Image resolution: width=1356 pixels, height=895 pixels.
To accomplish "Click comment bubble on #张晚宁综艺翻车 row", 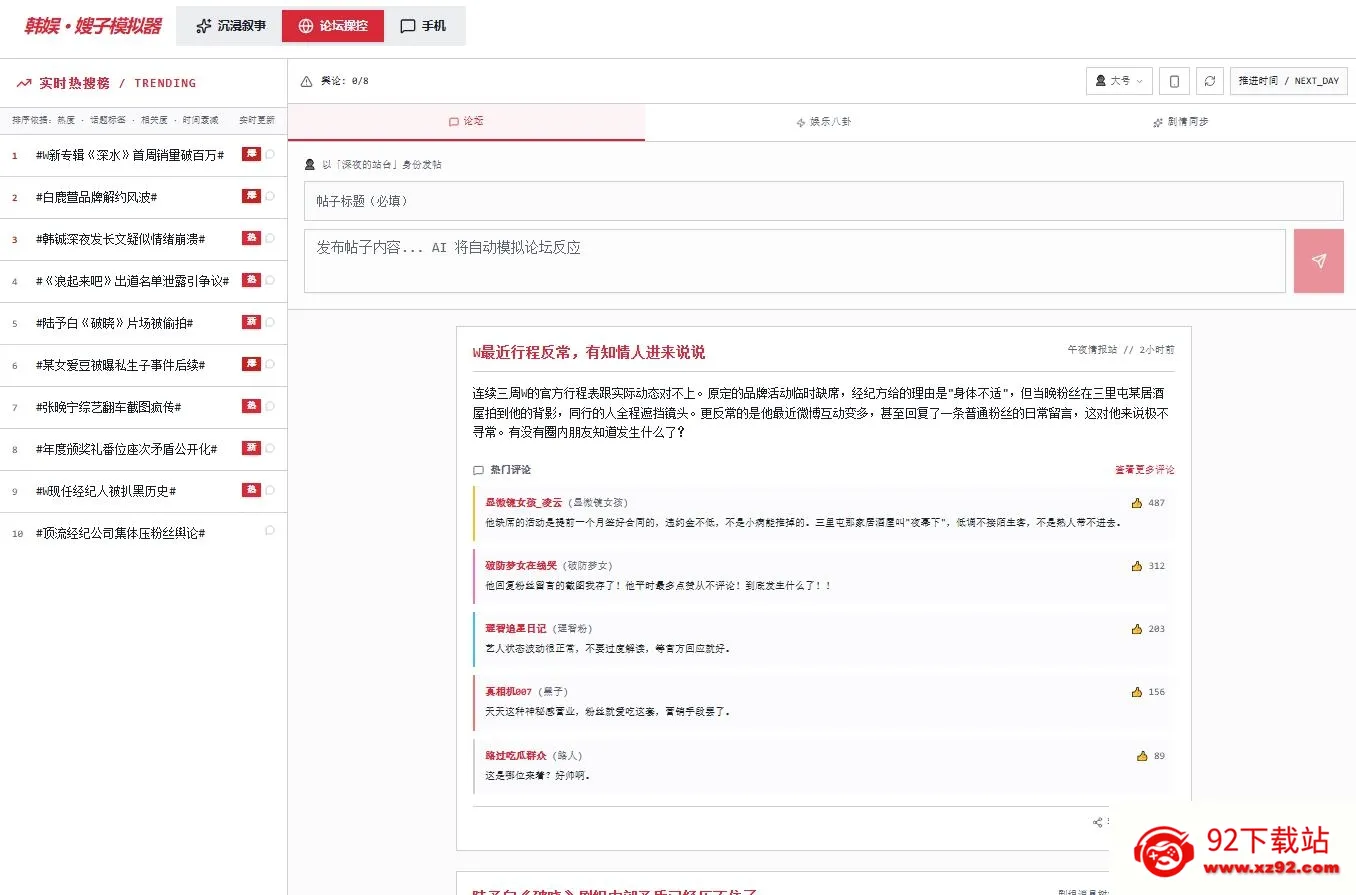I will pyautogui.click(x=270, y=406).
